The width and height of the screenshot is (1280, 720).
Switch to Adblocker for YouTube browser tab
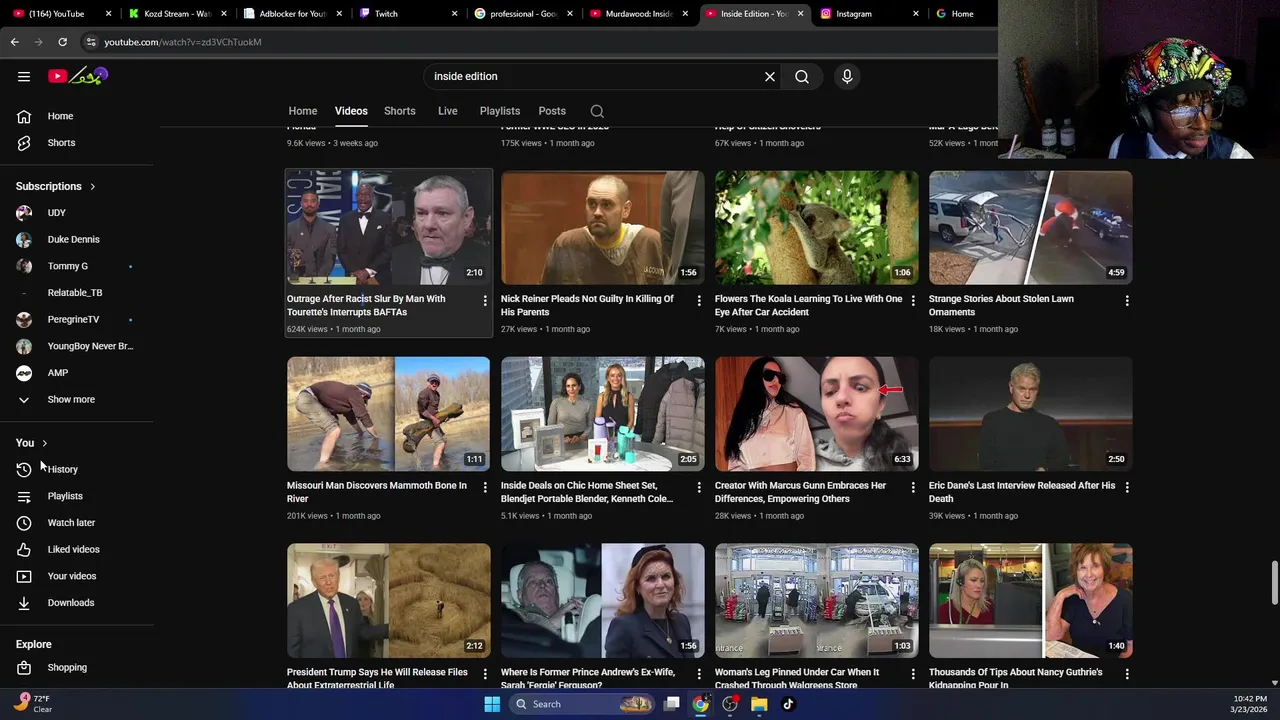[x=292, y=14]
